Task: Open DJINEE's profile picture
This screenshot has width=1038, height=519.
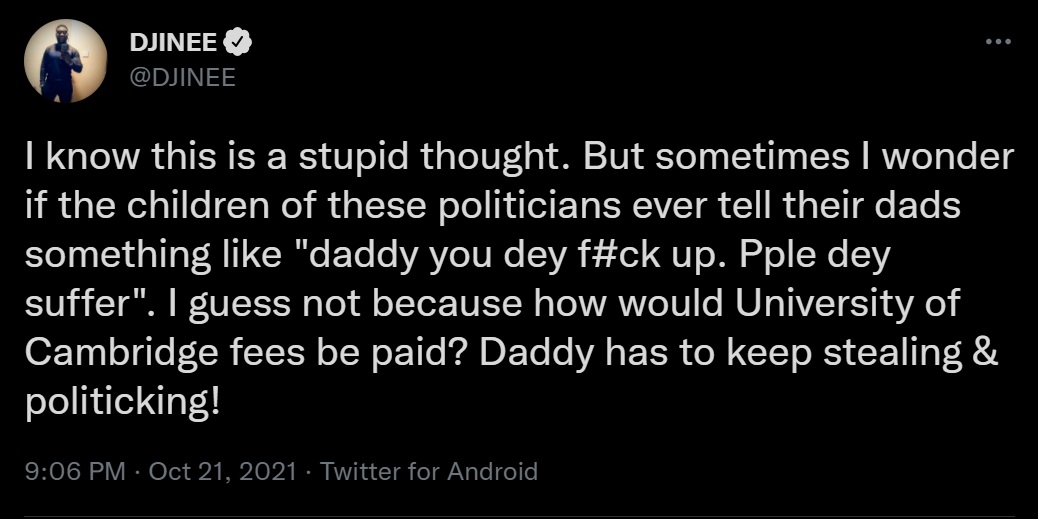Action: tap(66, 61)
